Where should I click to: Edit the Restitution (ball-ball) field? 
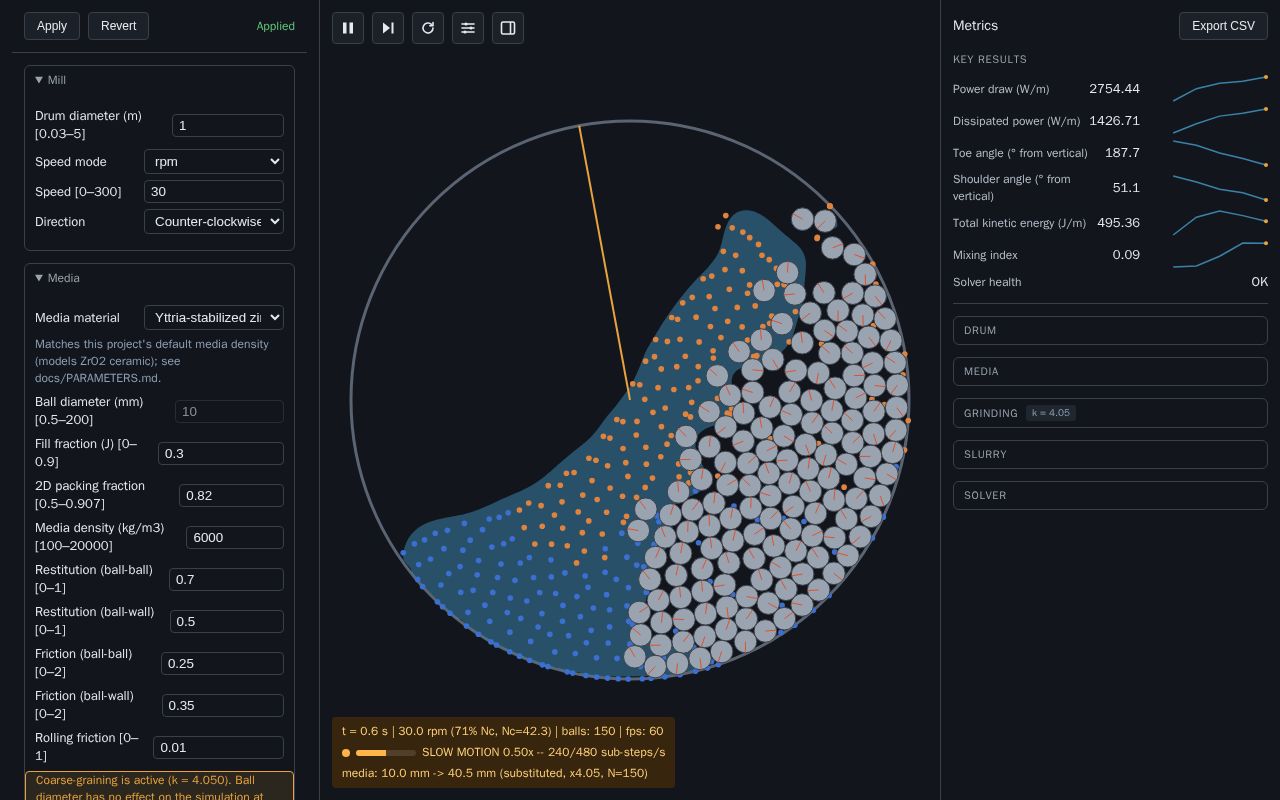pos(226,579)
